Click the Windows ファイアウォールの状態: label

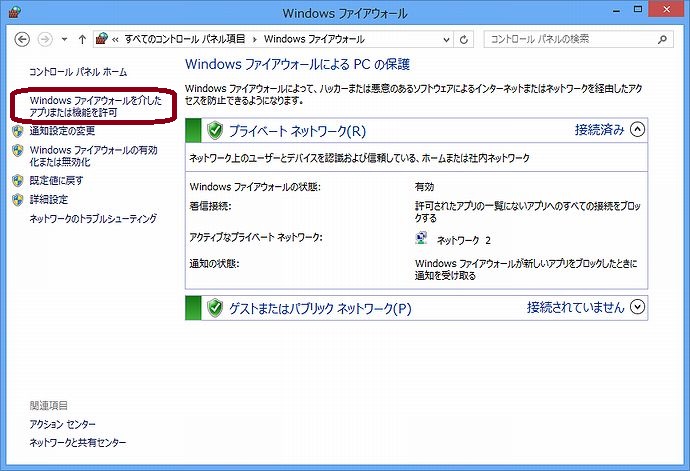pyautogui.click(x=255, y=187)
